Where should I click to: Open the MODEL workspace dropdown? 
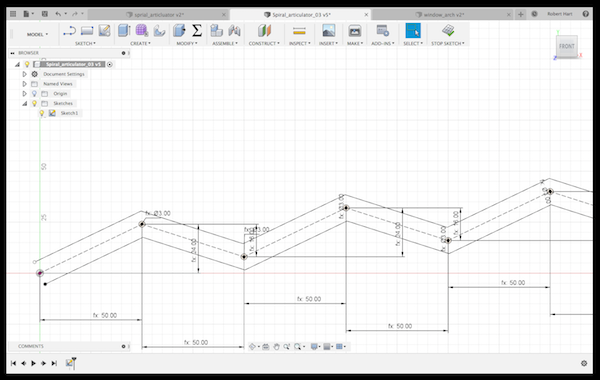37,34
